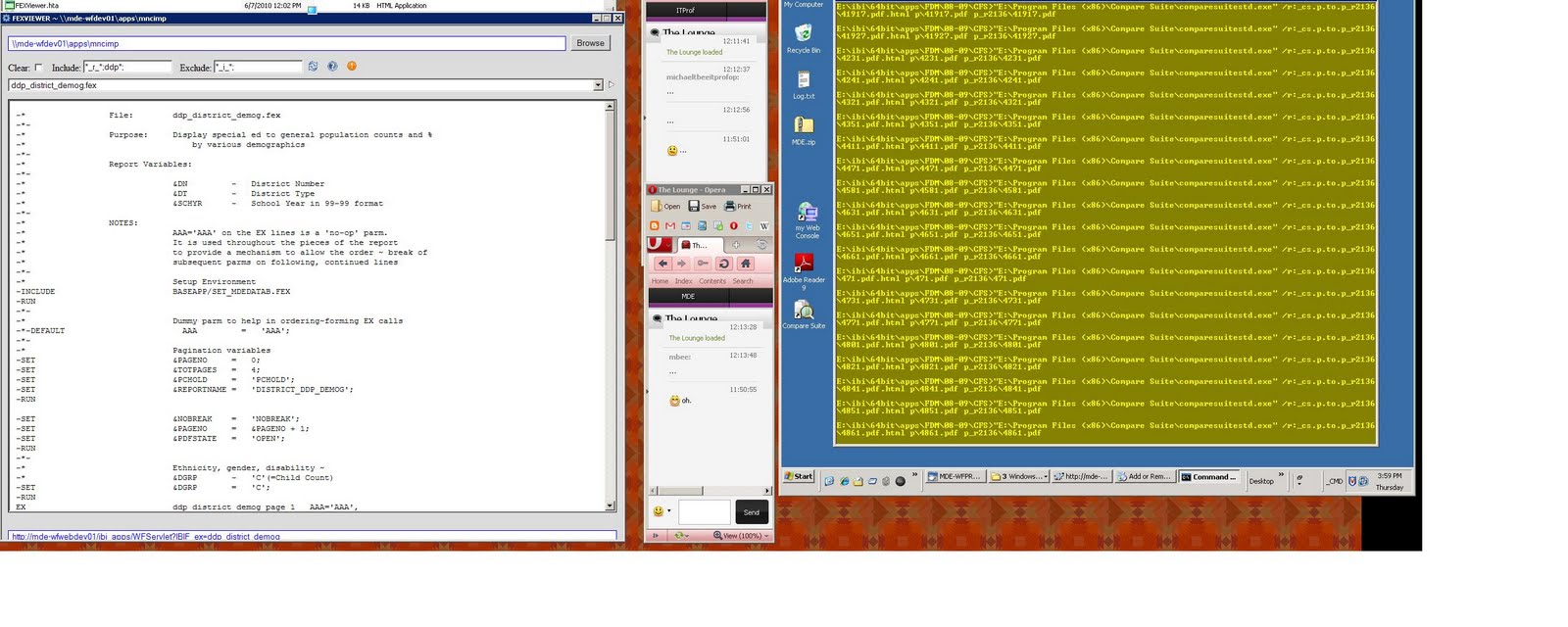
Task: Switch to the http://mde- taskbar item
Action: 1081,477
